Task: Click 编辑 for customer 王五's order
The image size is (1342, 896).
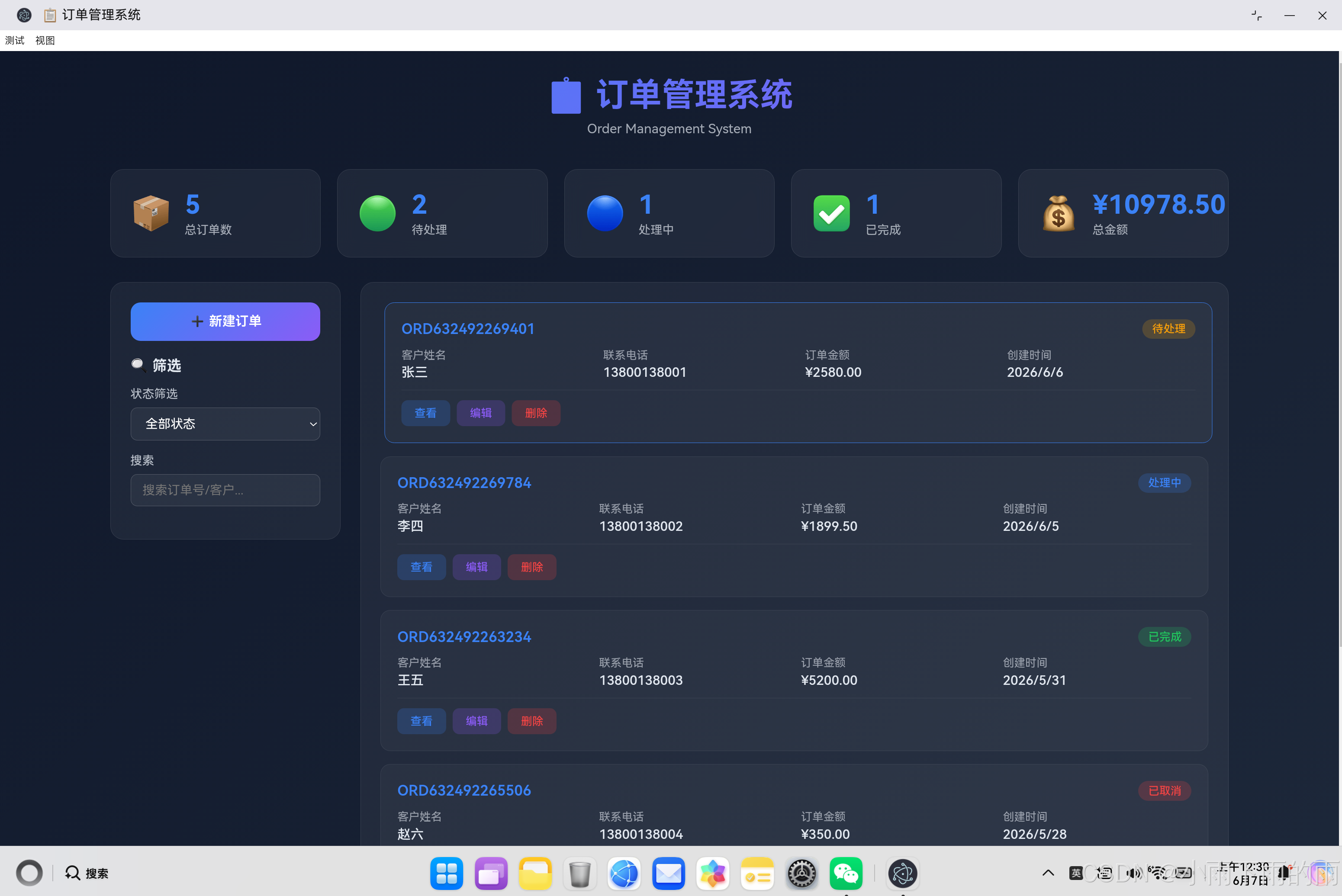Action: coord(476,721)
